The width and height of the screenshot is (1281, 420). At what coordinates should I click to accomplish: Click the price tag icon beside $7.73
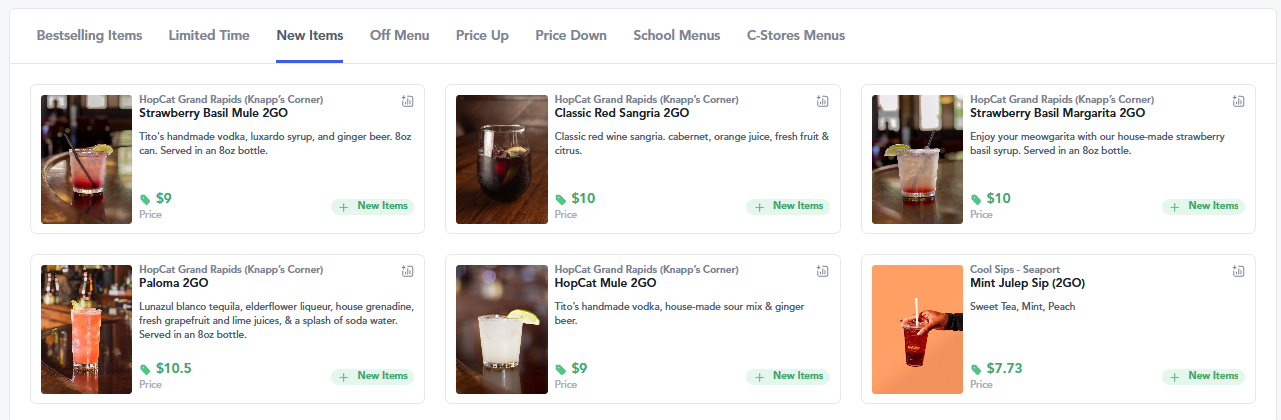point(976,369)
